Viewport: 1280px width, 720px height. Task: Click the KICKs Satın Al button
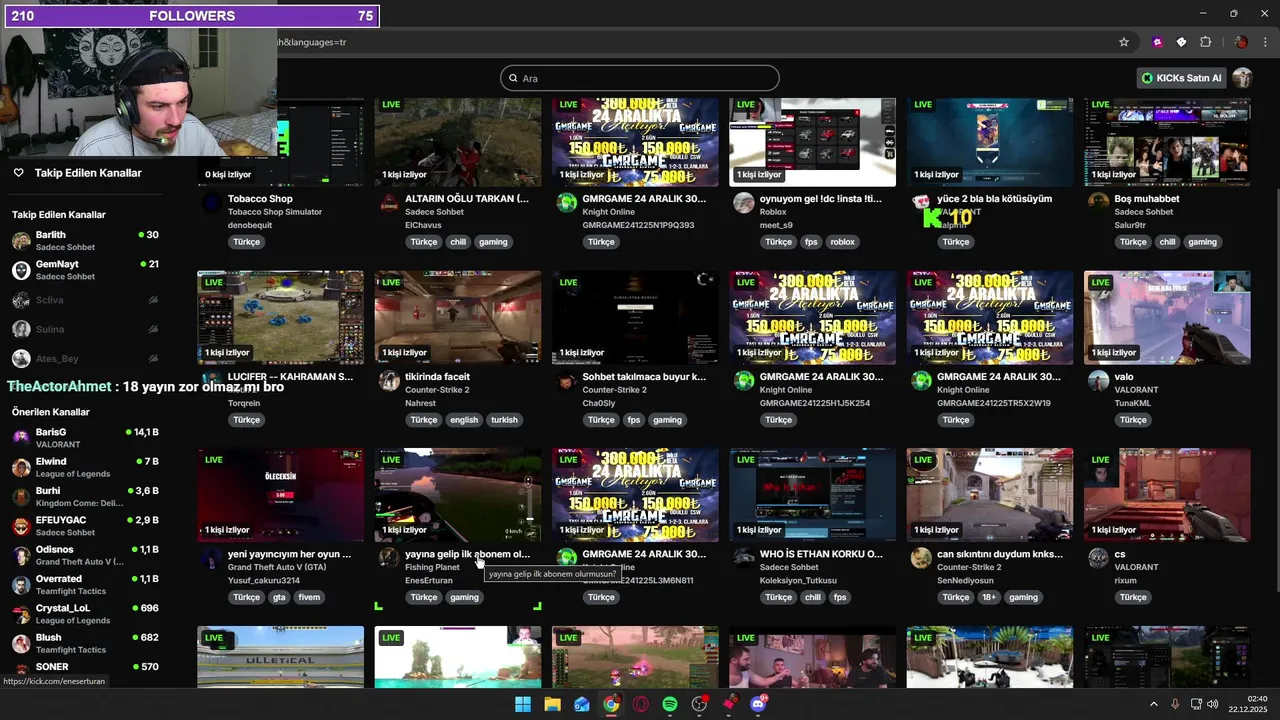1182,78
